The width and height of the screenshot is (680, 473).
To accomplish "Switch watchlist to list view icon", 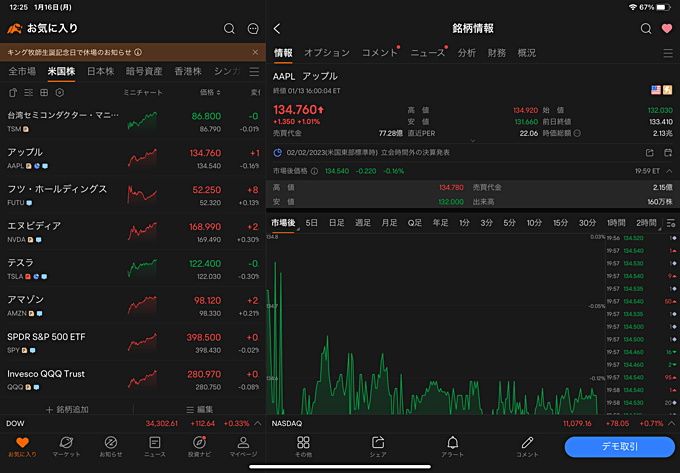I will tap(29, 92).
